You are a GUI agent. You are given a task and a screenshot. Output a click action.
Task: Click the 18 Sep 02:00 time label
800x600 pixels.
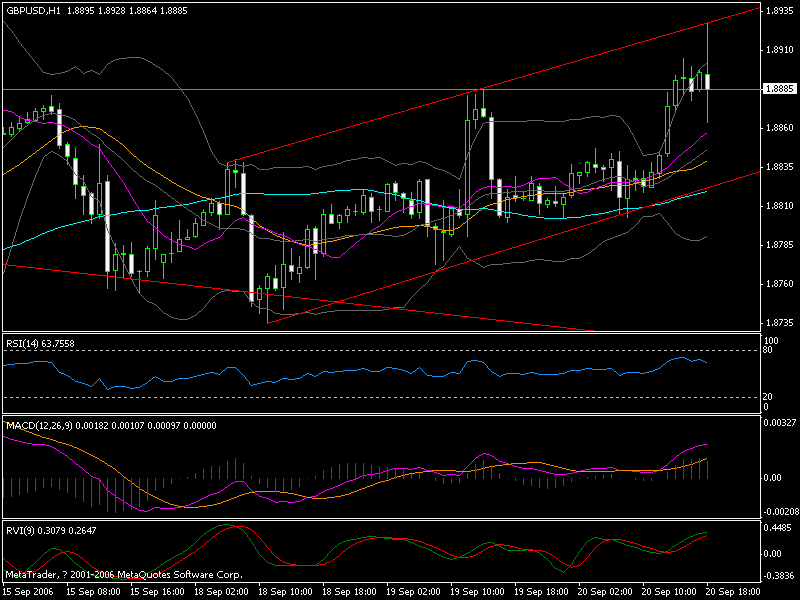(221, 592)
